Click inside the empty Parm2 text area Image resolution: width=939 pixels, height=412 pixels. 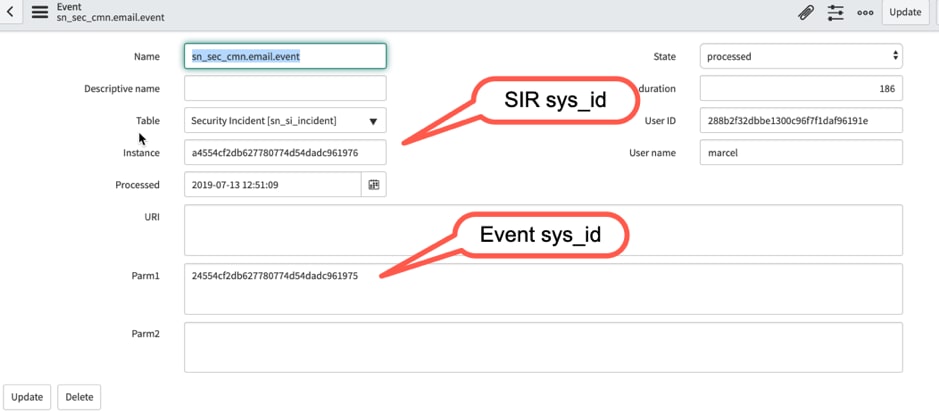point(543,347)
